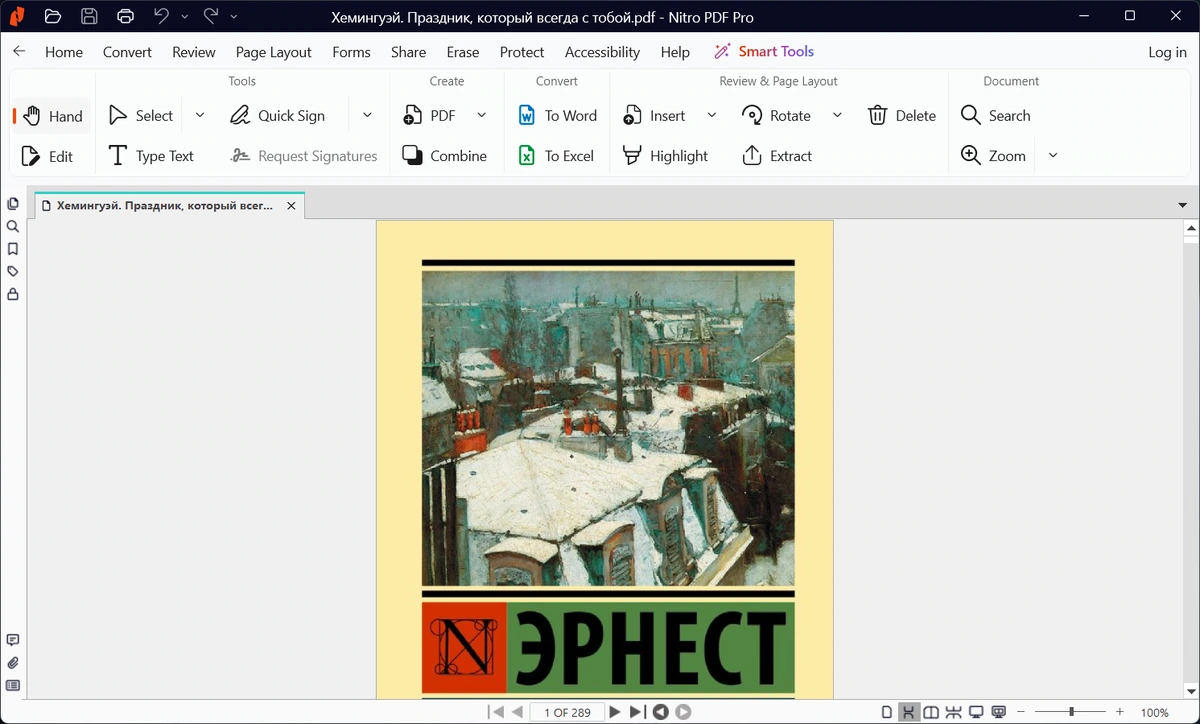Go to the previous view
1200x724 pixels.
tap(660, 712)
